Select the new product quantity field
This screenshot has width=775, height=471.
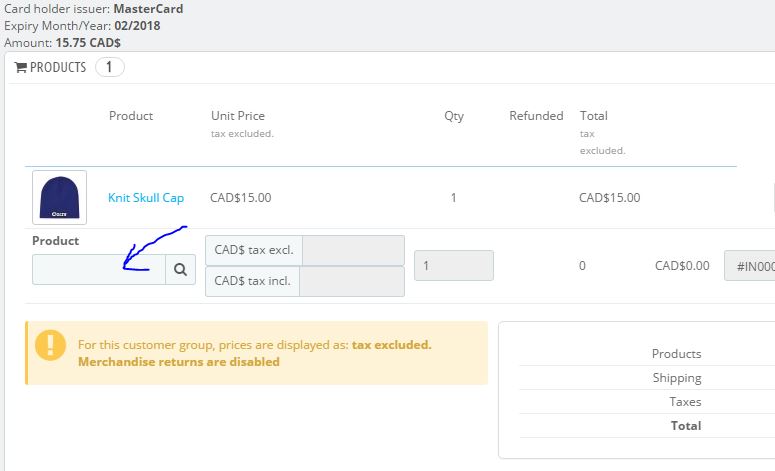click(x=453, y=266)
